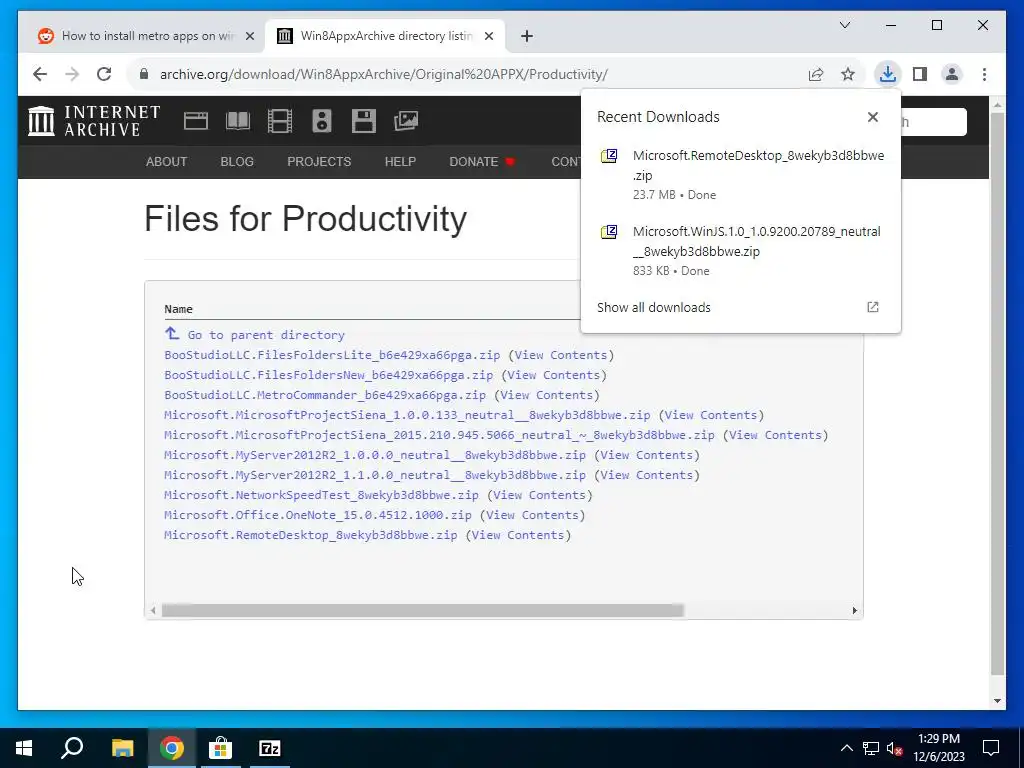
Task: Select the Win8AppxArchive directory listing tab
Action: click(x=385, y=36)
